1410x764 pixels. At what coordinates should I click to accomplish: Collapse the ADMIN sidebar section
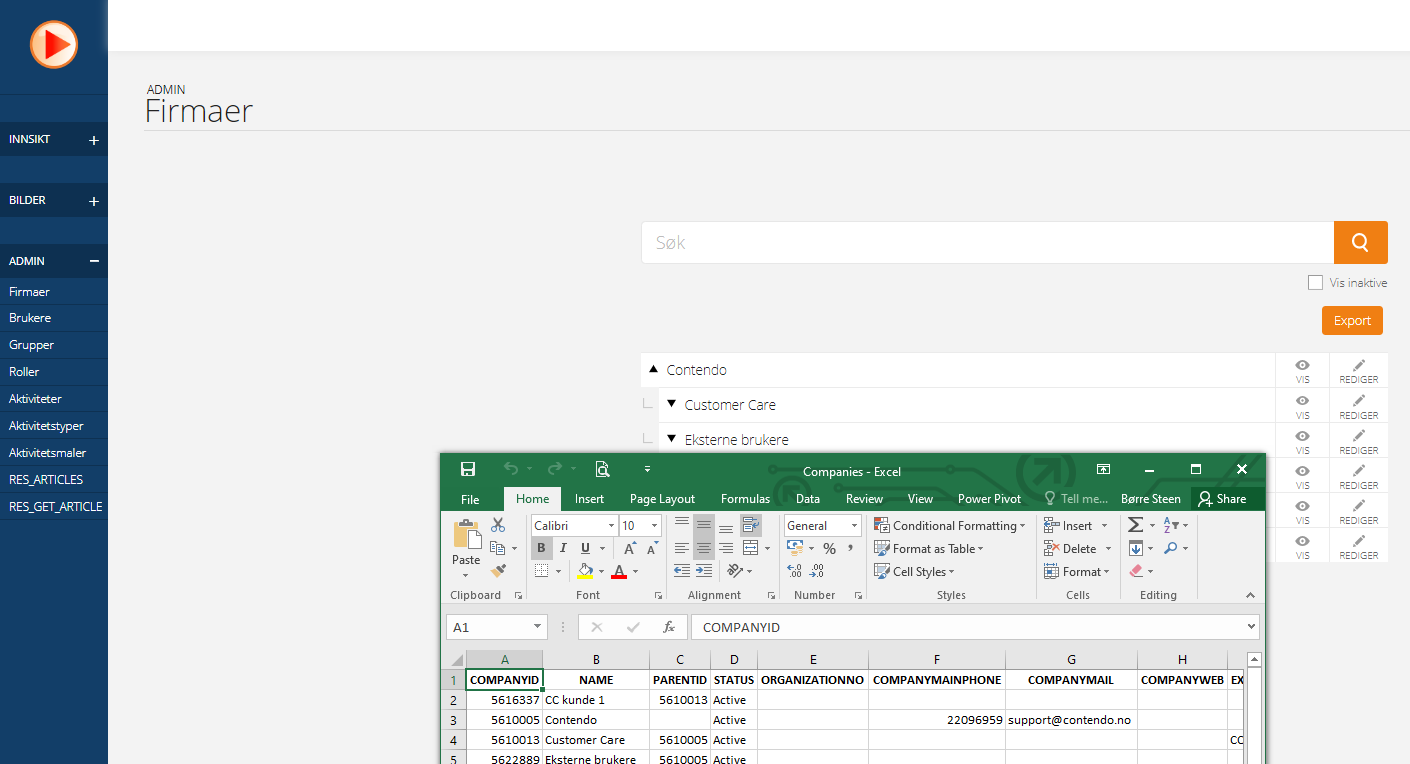pos(94,261)
